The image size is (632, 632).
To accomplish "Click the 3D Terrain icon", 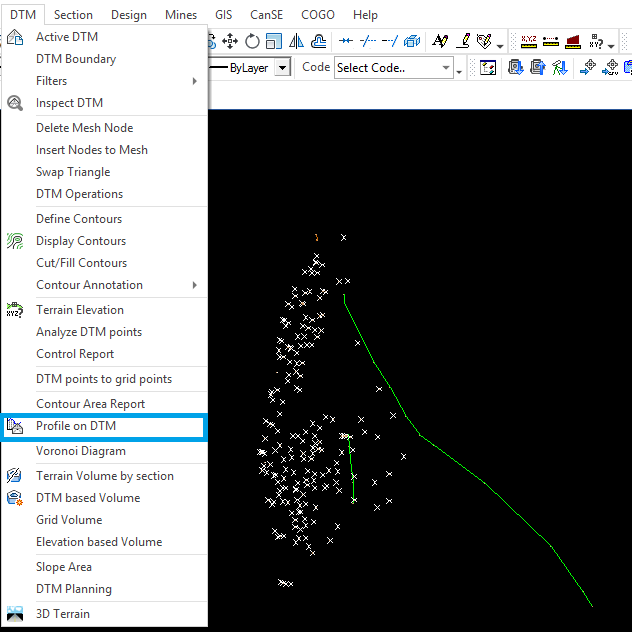I will [x=15, y=614].
